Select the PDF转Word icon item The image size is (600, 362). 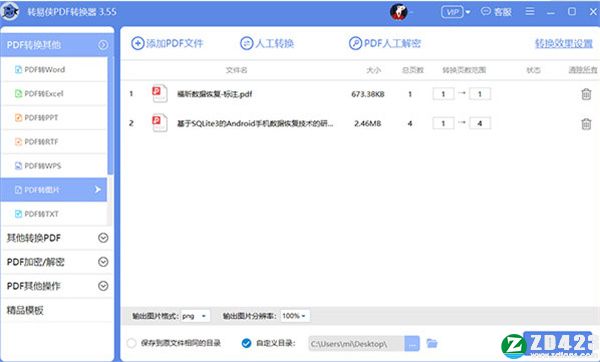(x=18, y=69)
